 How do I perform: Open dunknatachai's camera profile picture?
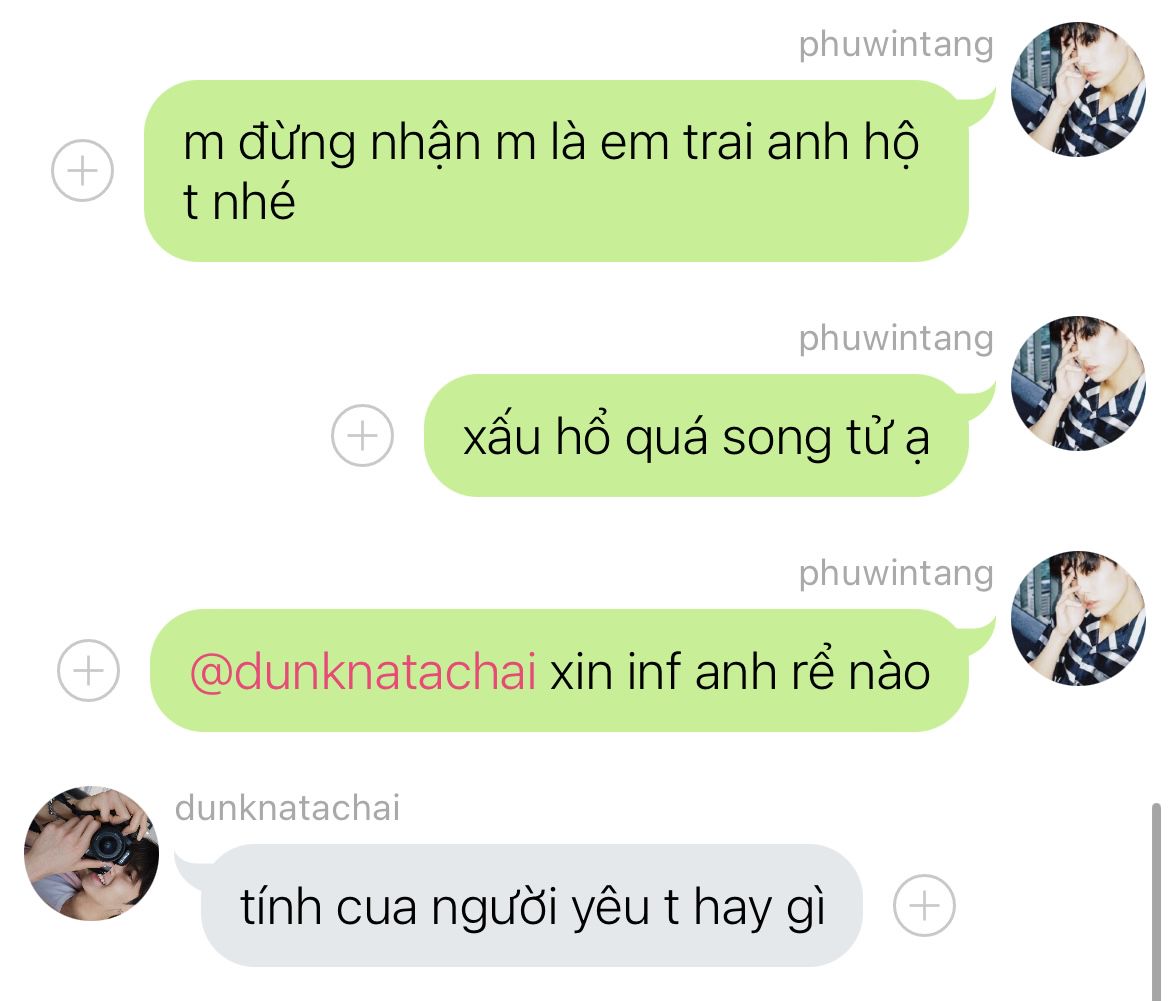click(x=91, y=853)
